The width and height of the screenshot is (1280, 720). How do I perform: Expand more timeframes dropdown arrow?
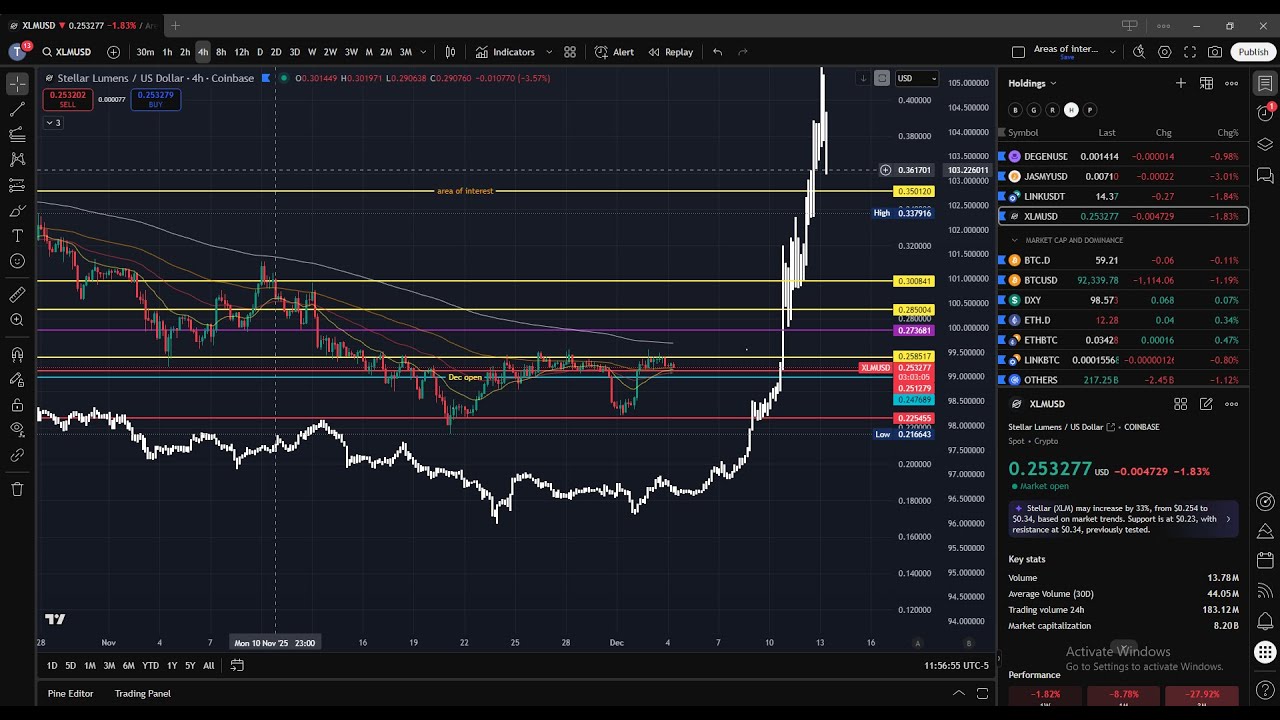point(423,52)
